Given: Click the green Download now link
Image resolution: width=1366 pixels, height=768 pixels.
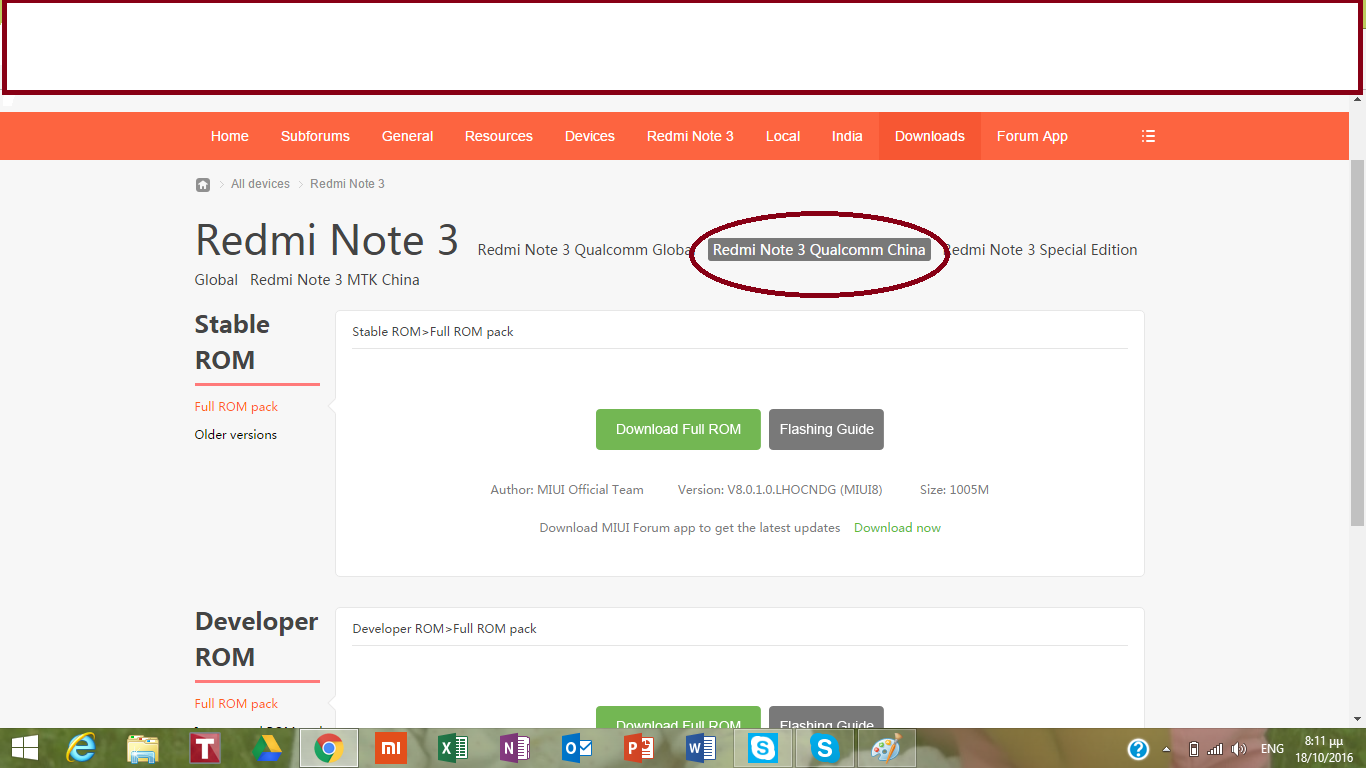Looking at the screenshot, I should click(x=897, y=528).
